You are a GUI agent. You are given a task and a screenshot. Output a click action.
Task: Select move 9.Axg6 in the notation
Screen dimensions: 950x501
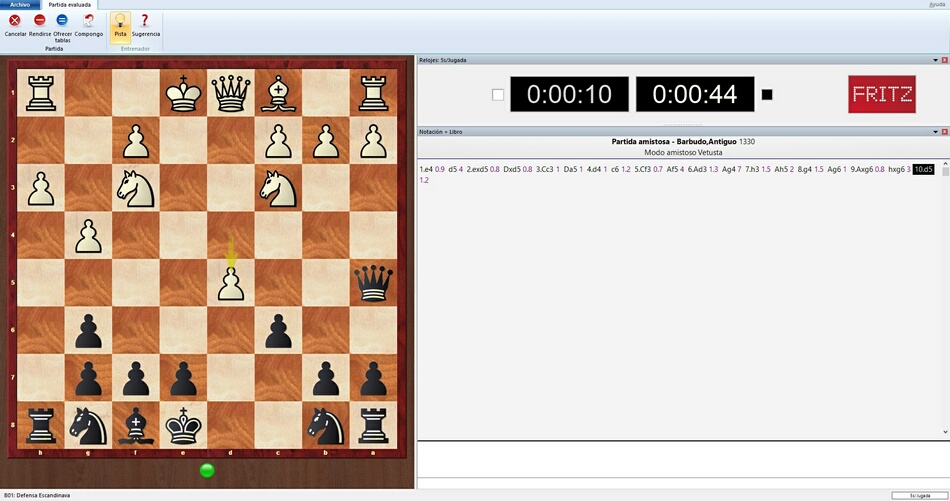click(862, 170)
